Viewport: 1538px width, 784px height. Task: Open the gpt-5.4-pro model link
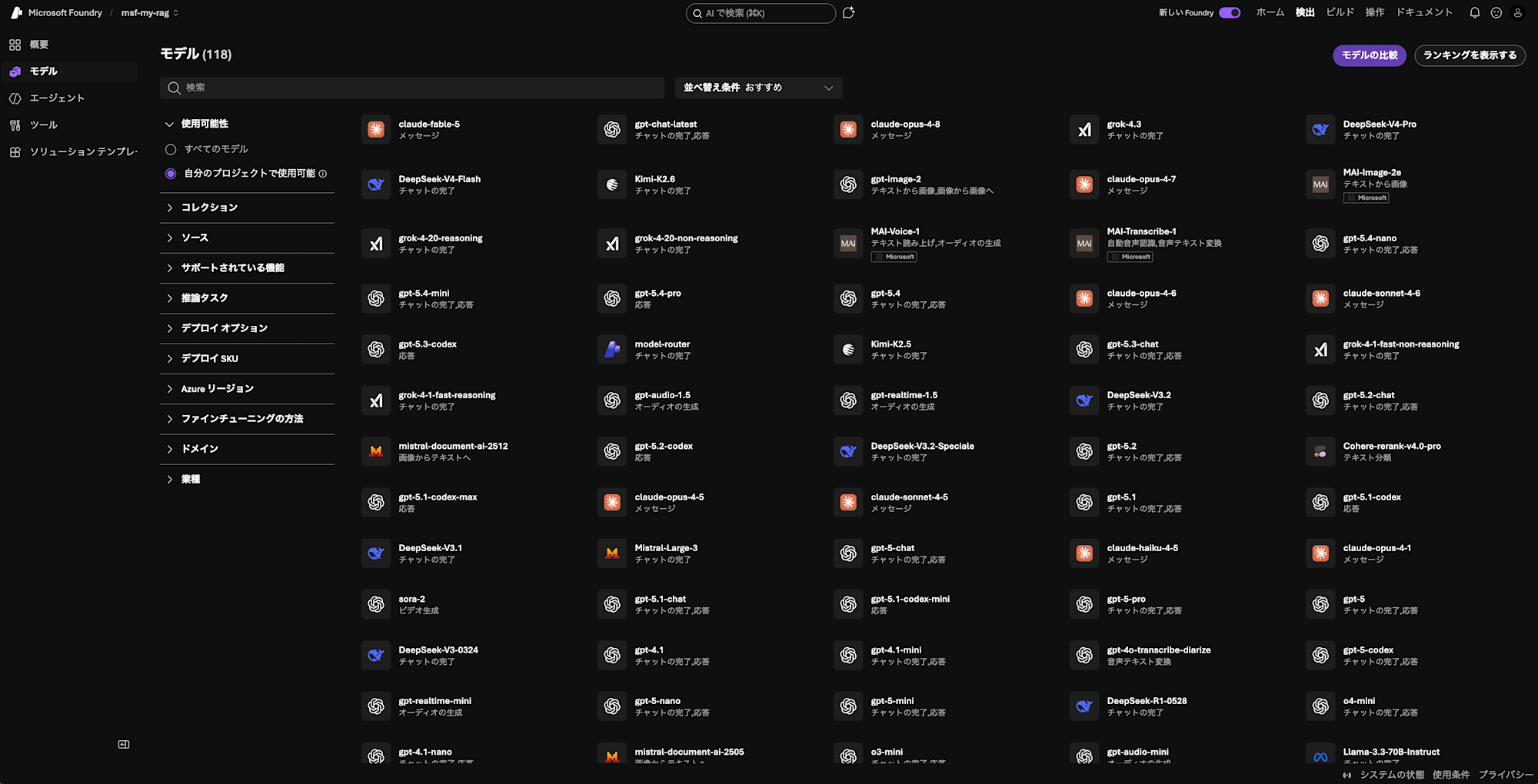click(x=657, y=293)
